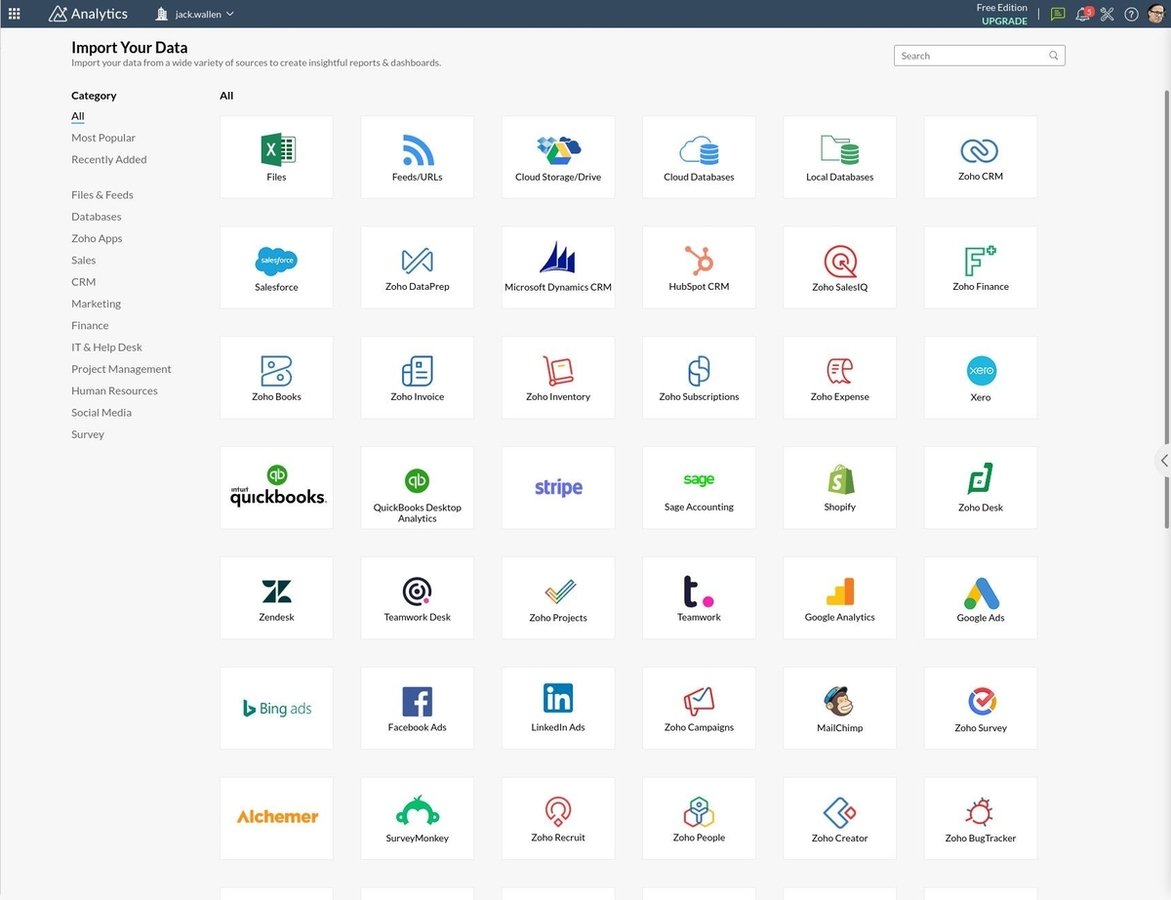
Task: Open the apps grid launcher icon
Action: coord(14,14)
